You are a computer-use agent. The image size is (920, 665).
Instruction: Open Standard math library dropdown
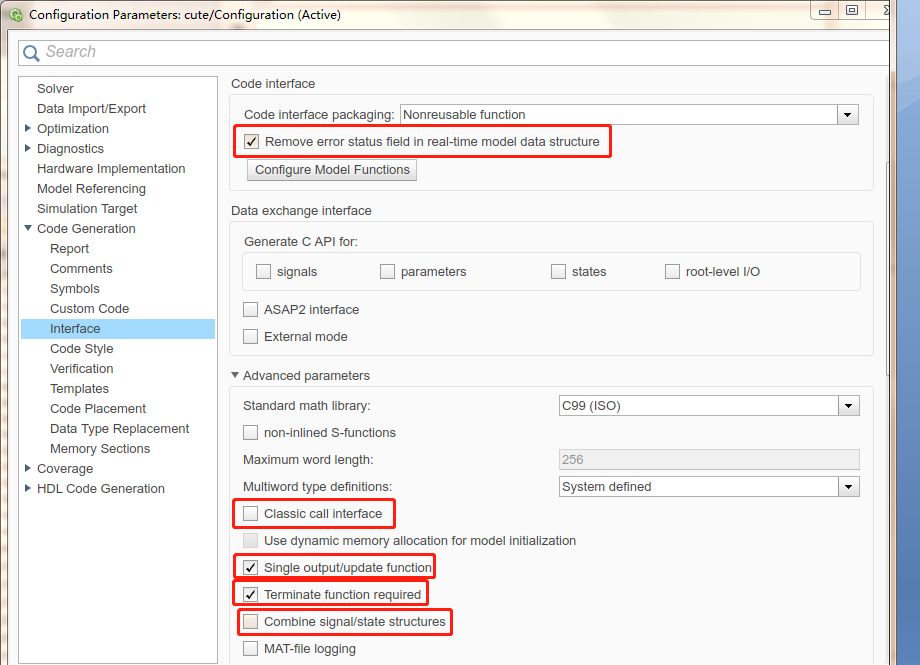849,406
